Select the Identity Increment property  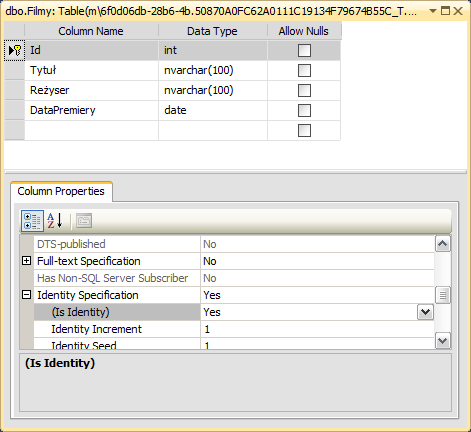[x=117, y=329]
